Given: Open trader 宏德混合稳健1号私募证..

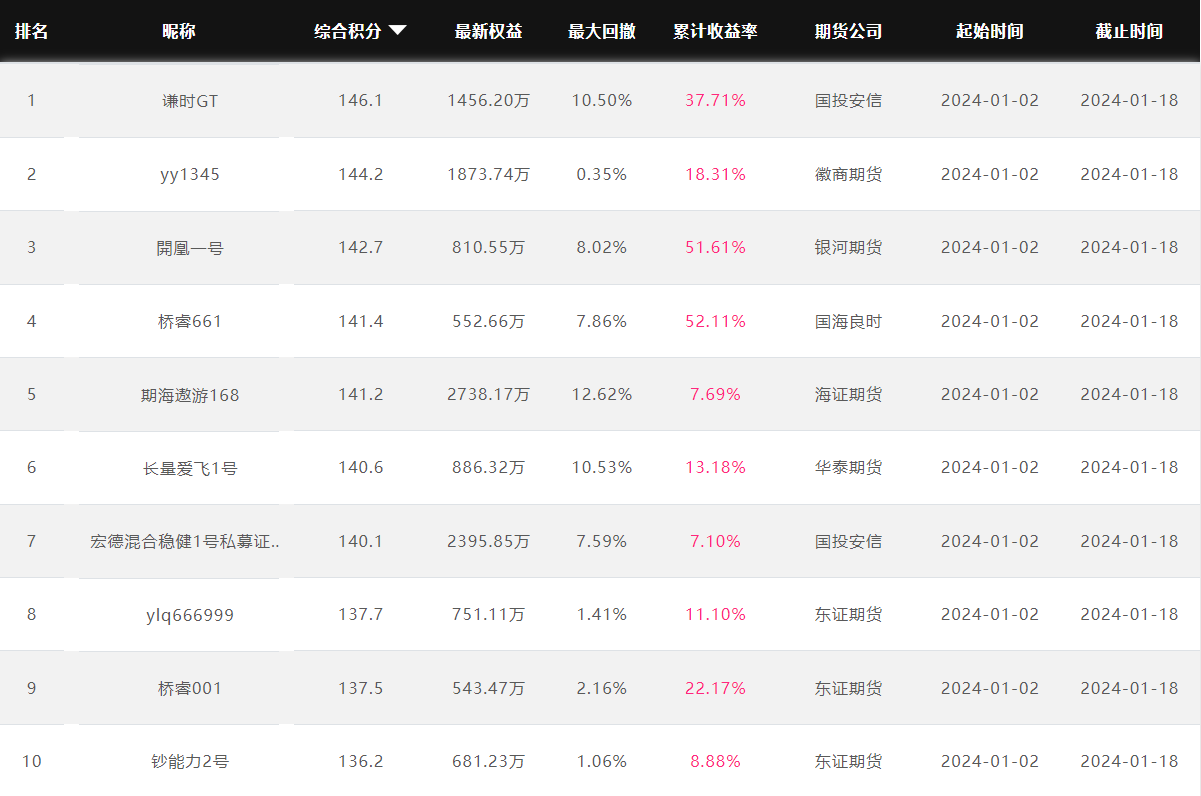Looking at the screenshot, I should tap(186, 541).
